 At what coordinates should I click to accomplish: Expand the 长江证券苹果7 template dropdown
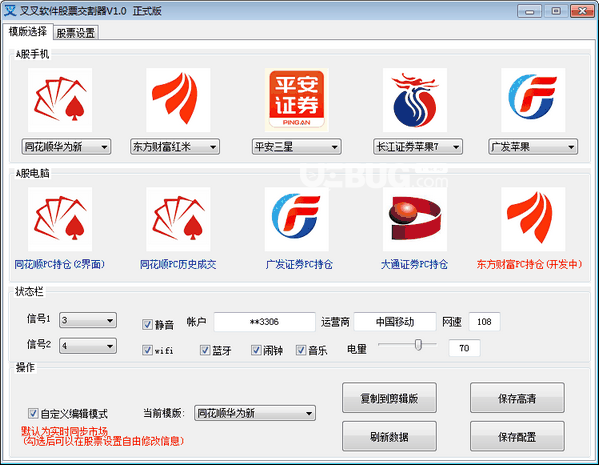click(418, 147)
